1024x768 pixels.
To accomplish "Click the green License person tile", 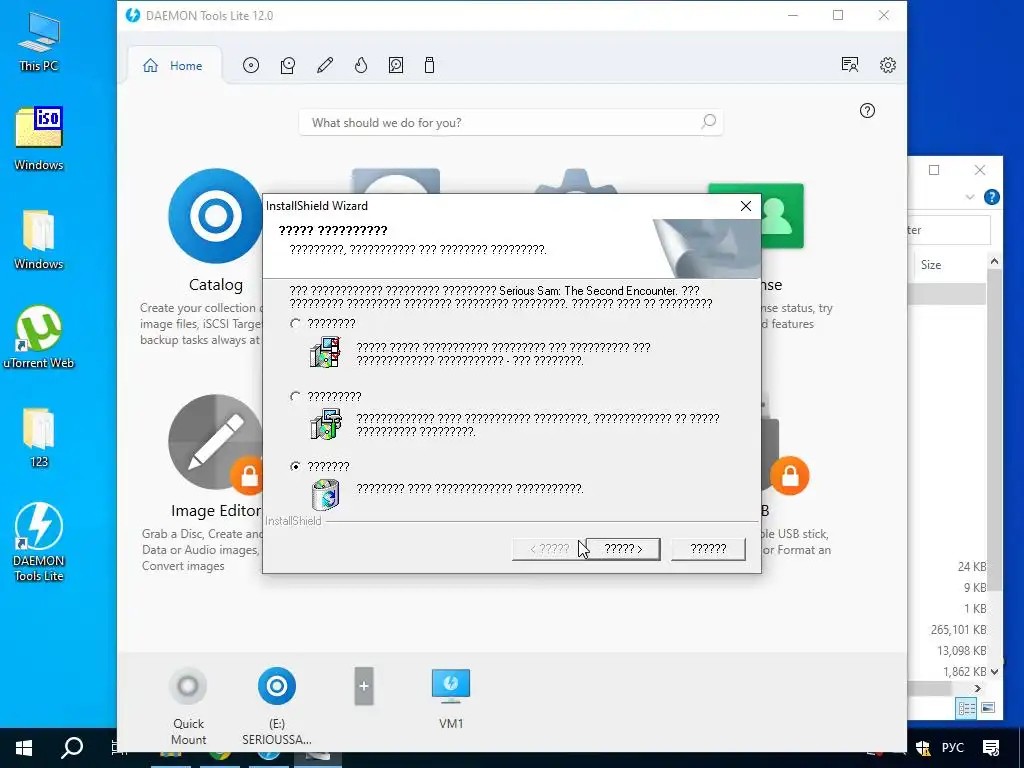I will coord(782,216).
